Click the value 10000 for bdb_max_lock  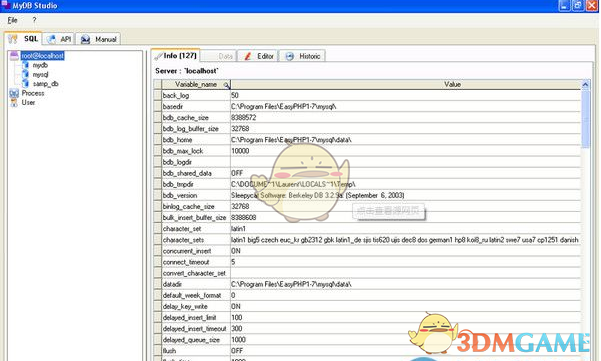[x=240, y=151]
